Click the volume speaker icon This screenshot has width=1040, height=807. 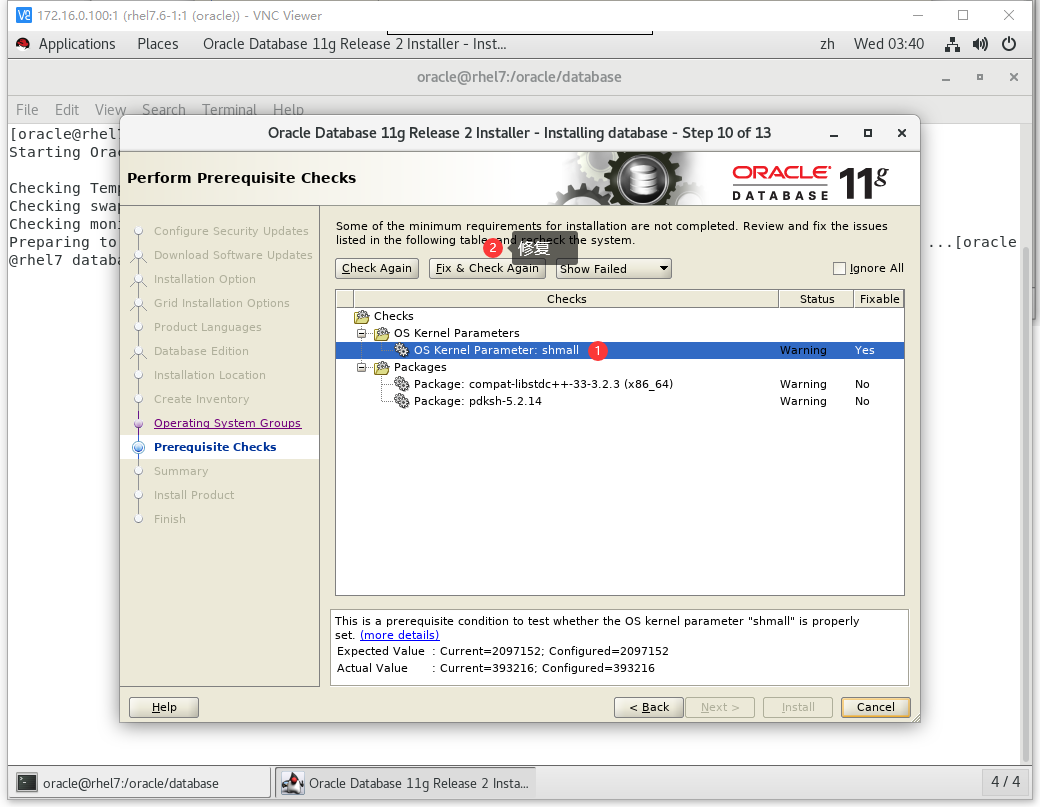[980, 44]
